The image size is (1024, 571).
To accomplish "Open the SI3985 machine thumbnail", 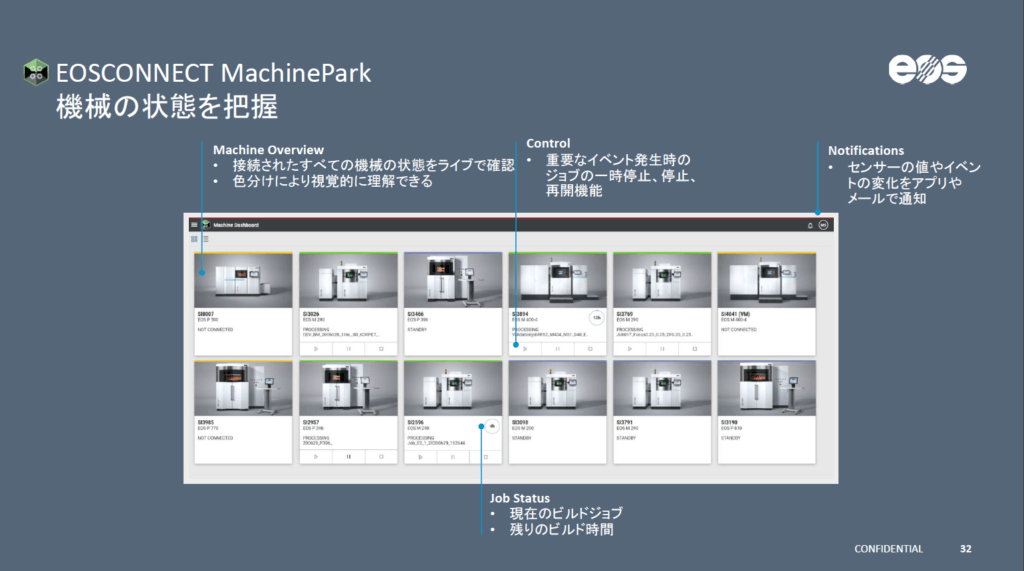I will 244,389.
